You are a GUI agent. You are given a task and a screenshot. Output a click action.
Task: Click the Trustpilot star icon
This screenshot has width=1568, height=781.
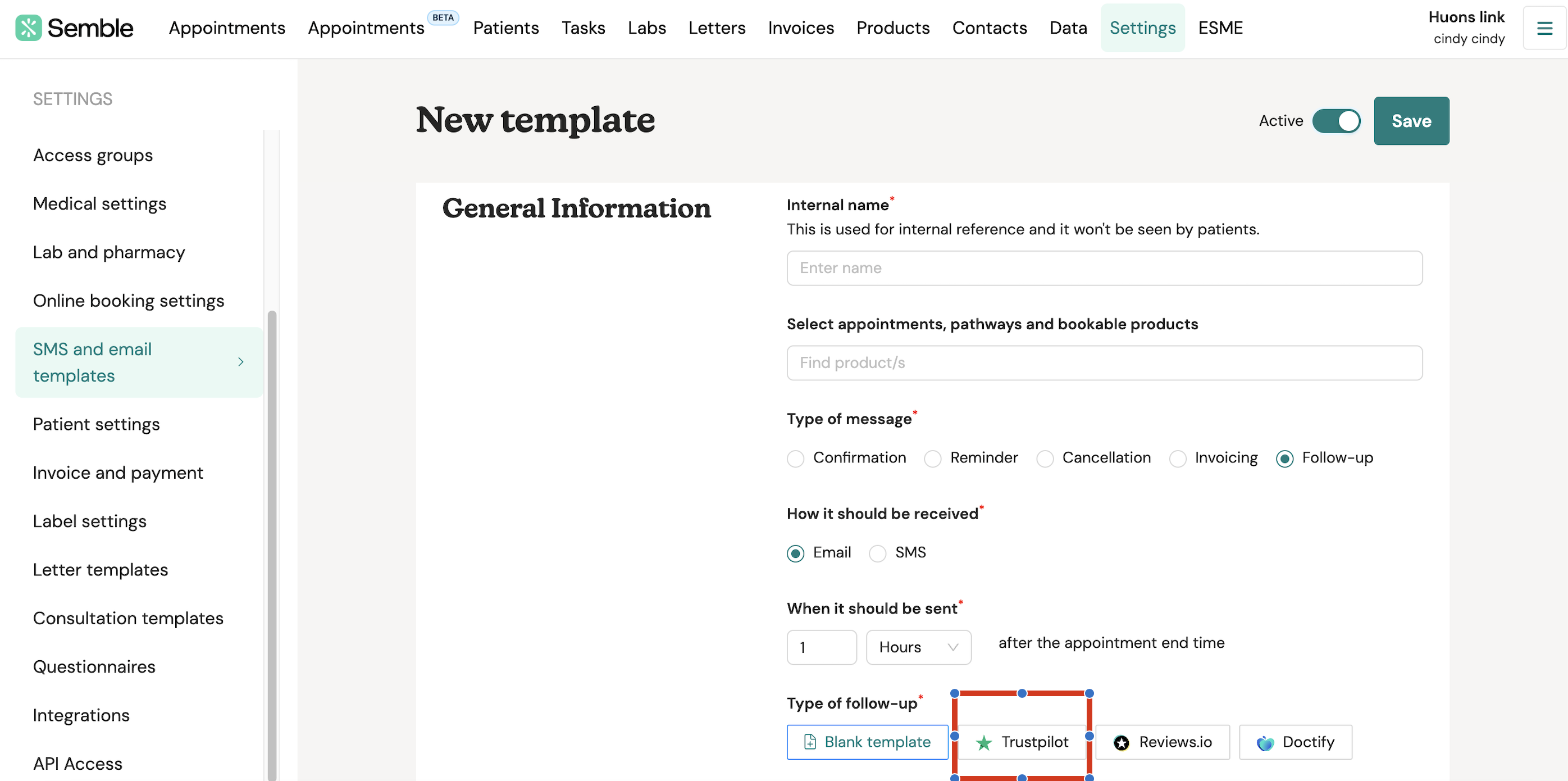coord(984,743)
